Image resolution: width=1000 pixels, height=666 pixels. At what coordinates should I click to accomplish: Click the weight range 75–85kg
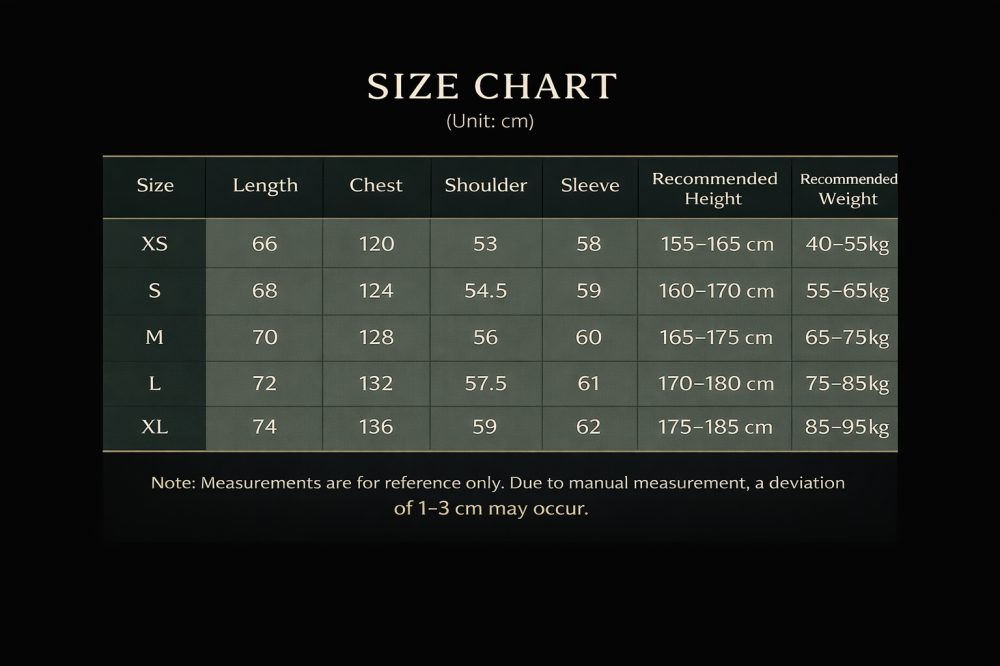click(847, 383)
